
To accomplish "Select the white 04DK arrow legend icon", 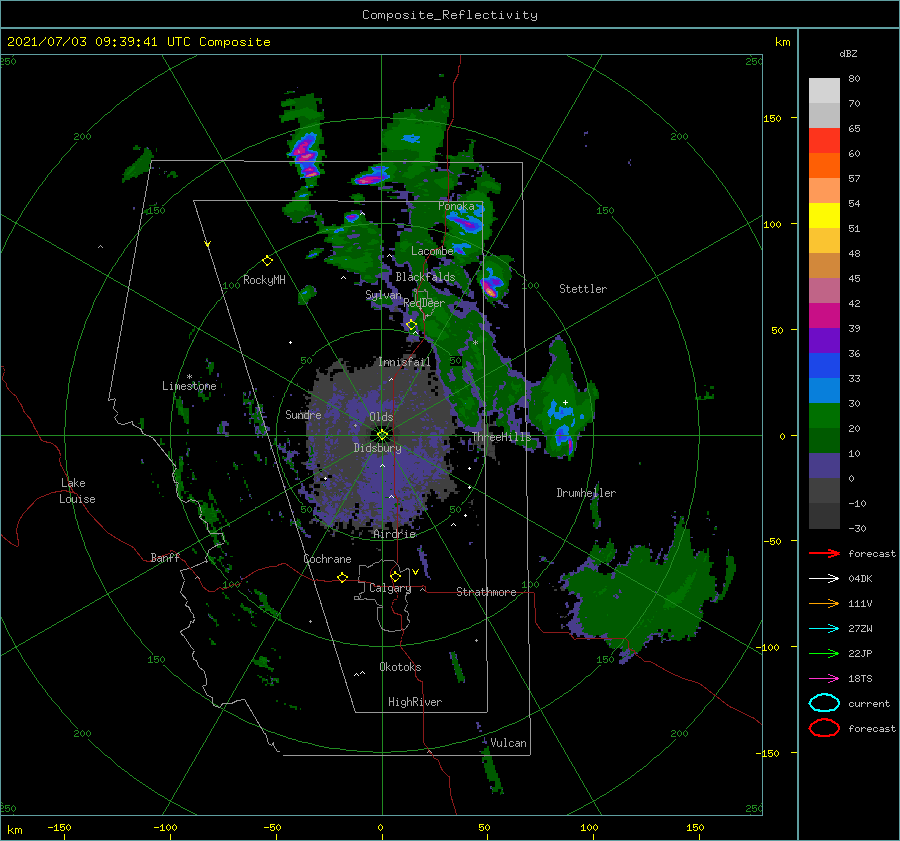I will (x=824, y=578).
